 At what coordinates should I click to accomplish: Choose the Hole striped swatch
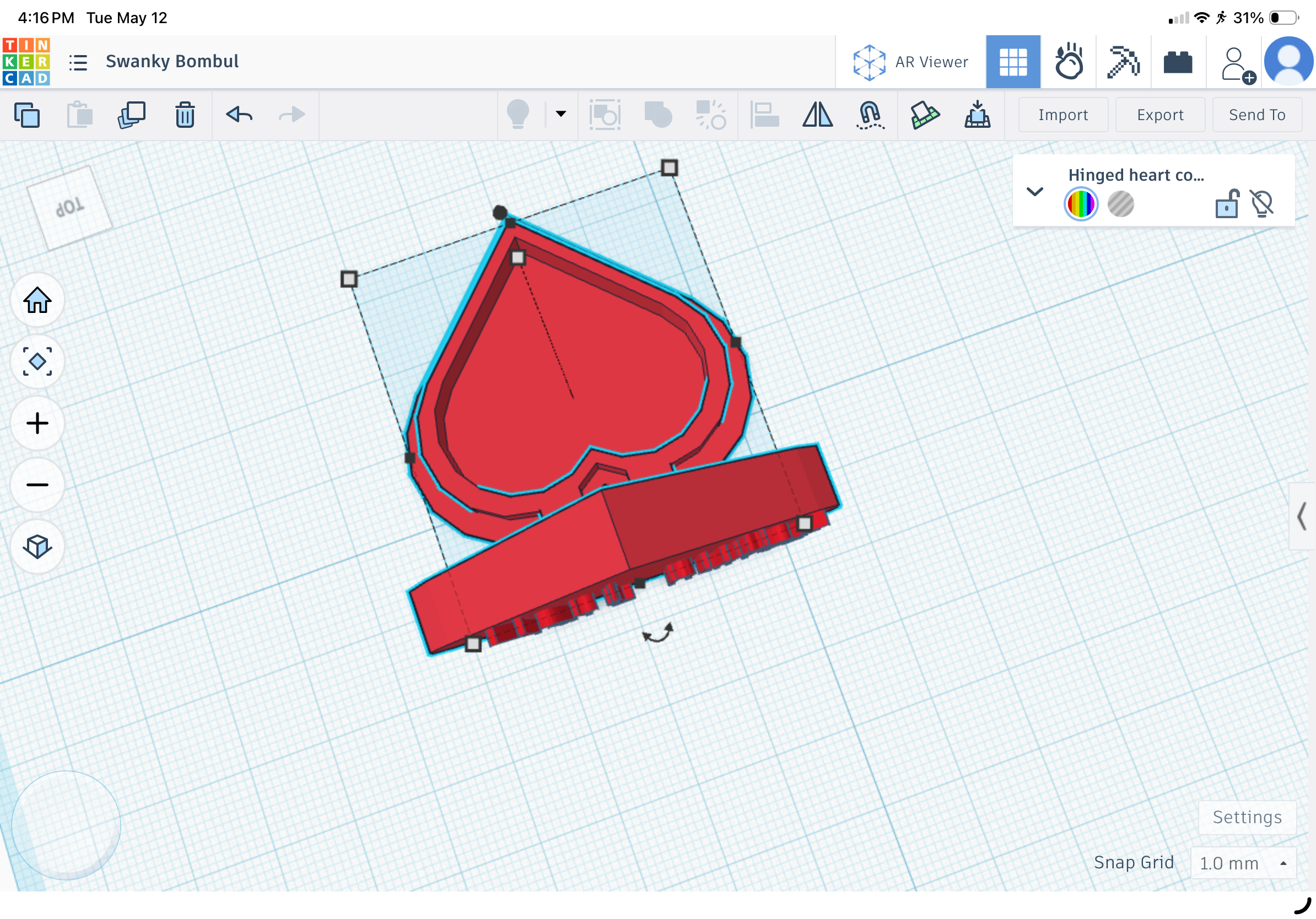pos(1120,204)
